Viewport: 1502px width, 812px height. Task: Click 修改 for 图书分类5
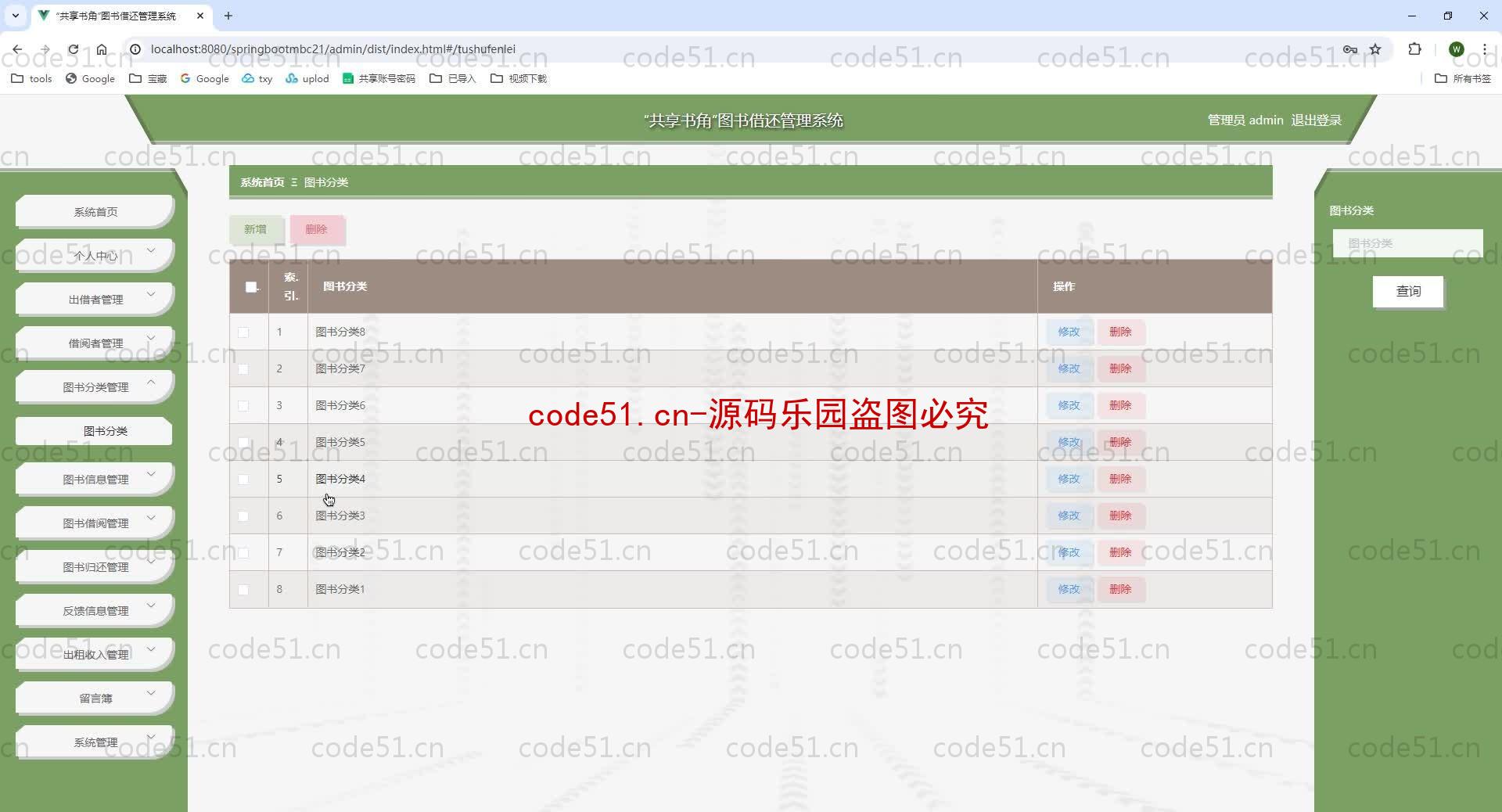click(x=1069, y=442)
